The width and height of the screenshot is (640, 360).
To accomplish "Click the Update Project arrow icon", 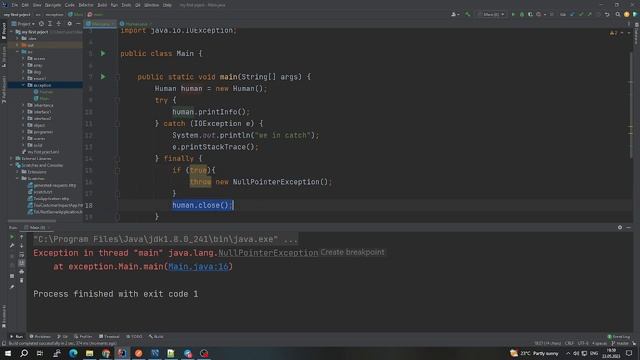I will (x=572, y=14).
